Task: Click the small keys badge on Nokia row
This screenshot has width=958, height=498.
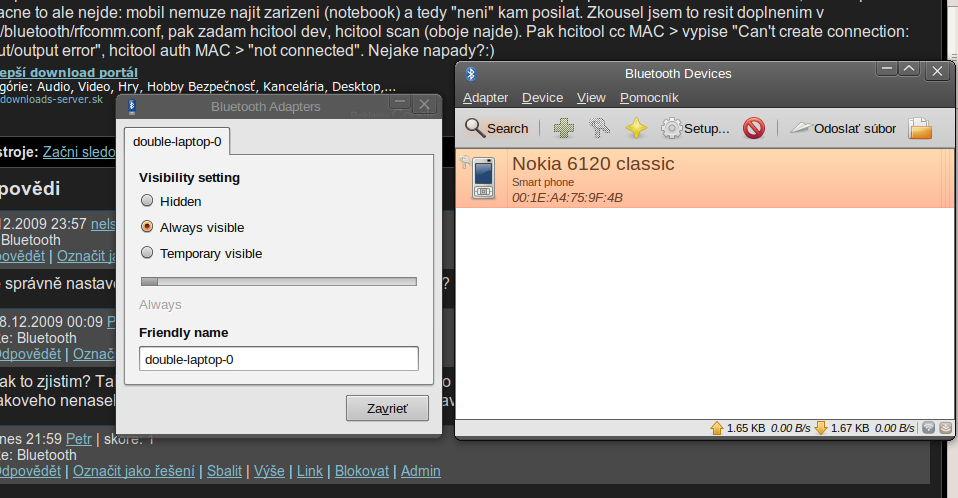Action: (x=465, y=162)
